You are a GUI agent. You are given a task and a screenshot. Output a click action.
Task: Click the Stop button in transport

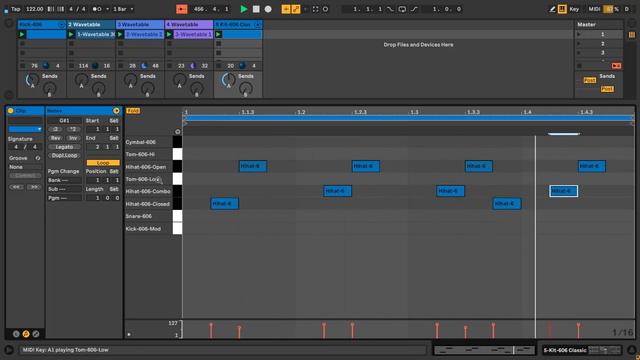pos(256,9)
